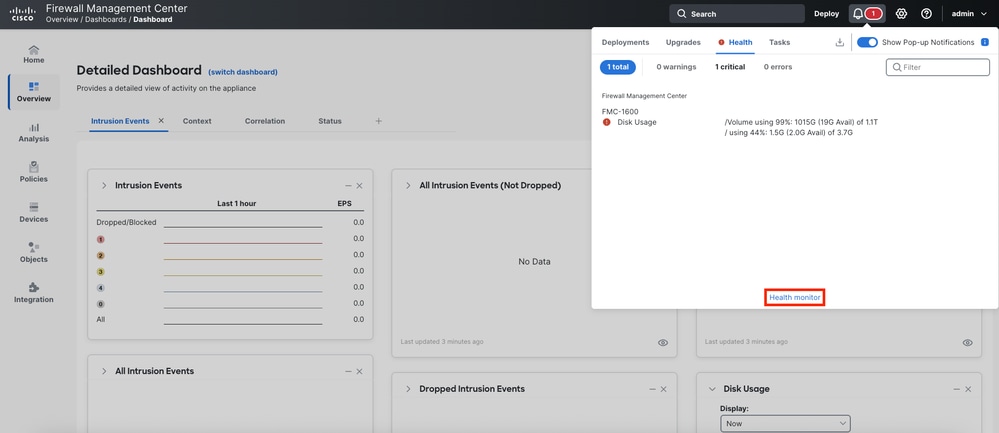Open the help question mark icon
Image resolution: width=999 pixels, height=433 pixels.
pyautogui.click(x=926, y=13)
